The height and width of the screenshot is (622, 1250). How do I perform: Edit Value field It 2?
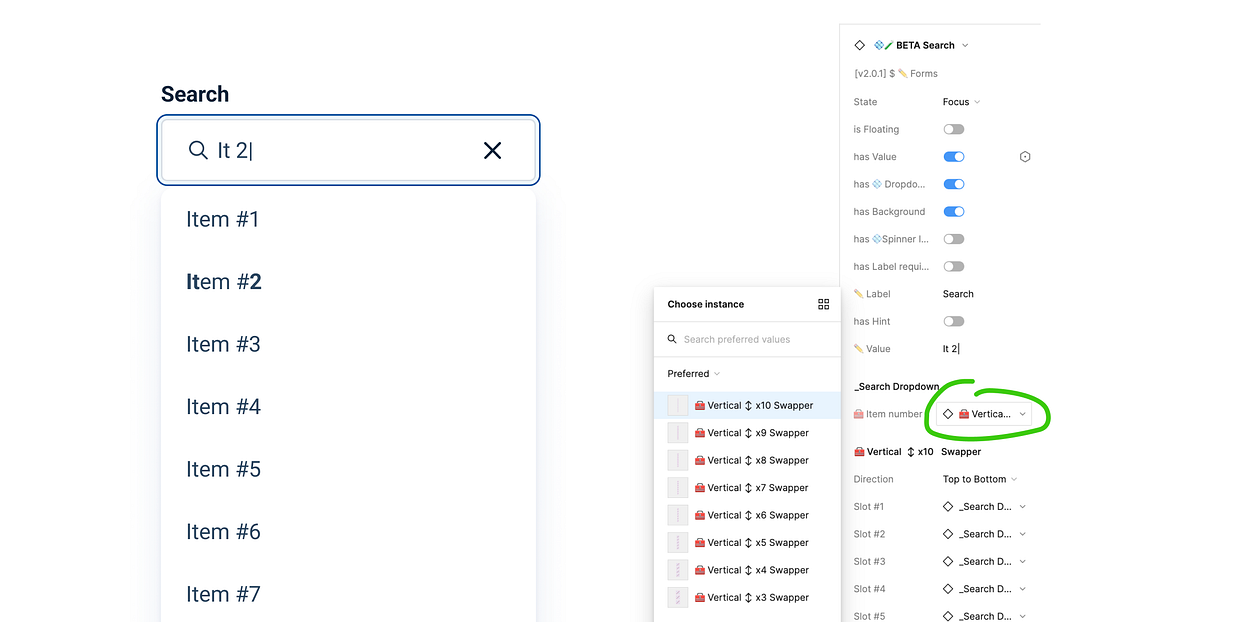(951, 349)
